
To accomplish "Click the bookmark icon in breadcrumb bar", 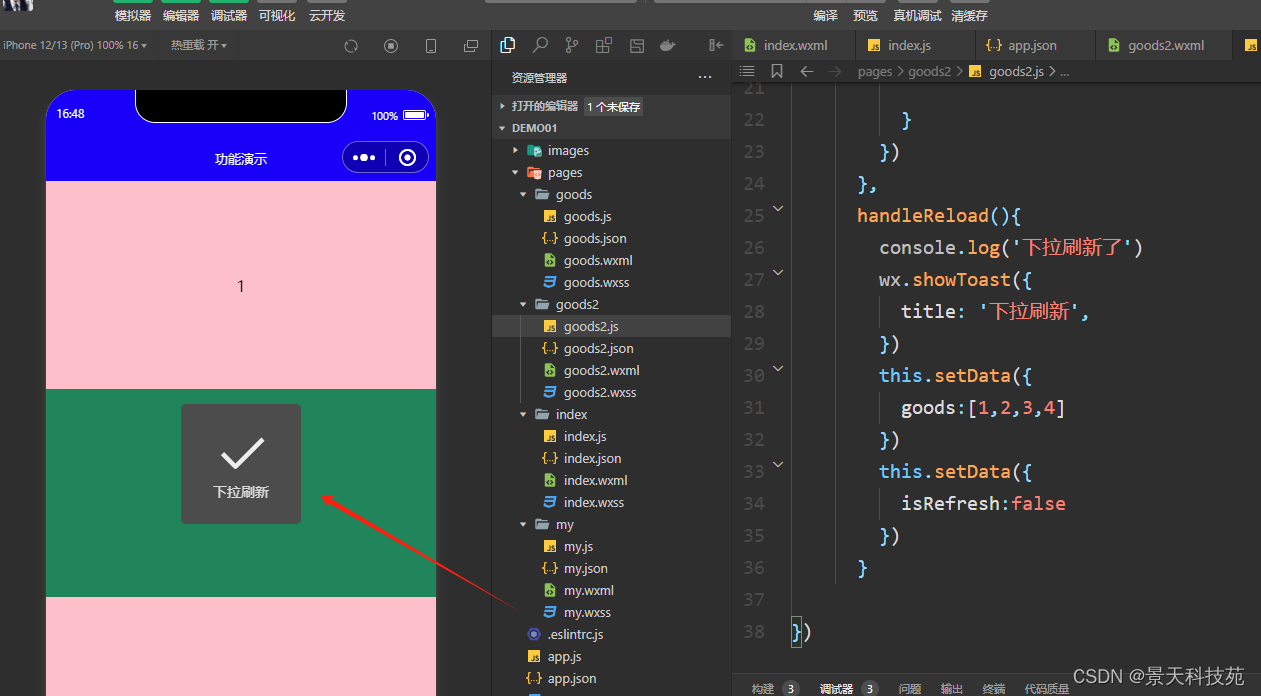I will (777, 71).
